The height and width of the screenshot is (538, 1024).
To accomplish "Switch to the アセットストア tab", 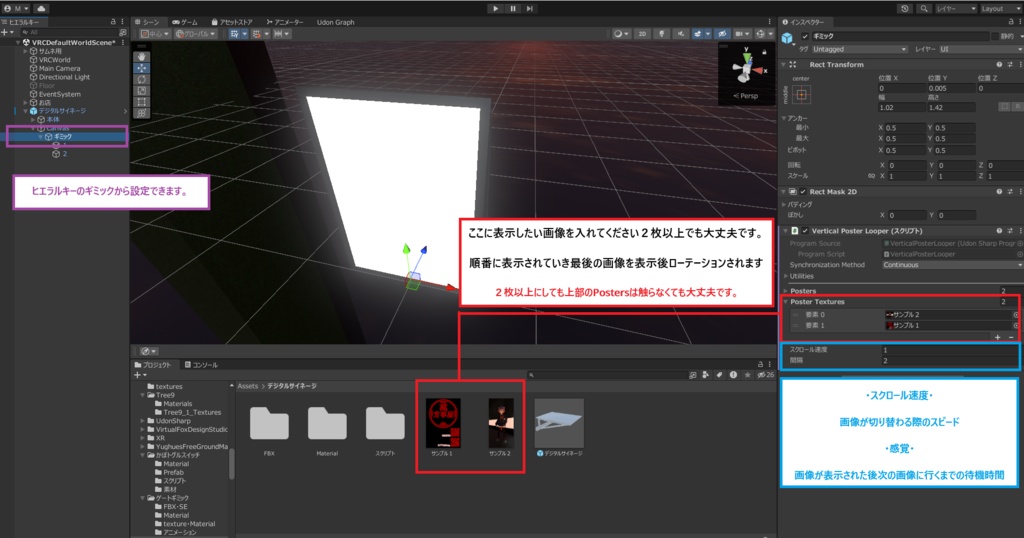I will [231, 22].
